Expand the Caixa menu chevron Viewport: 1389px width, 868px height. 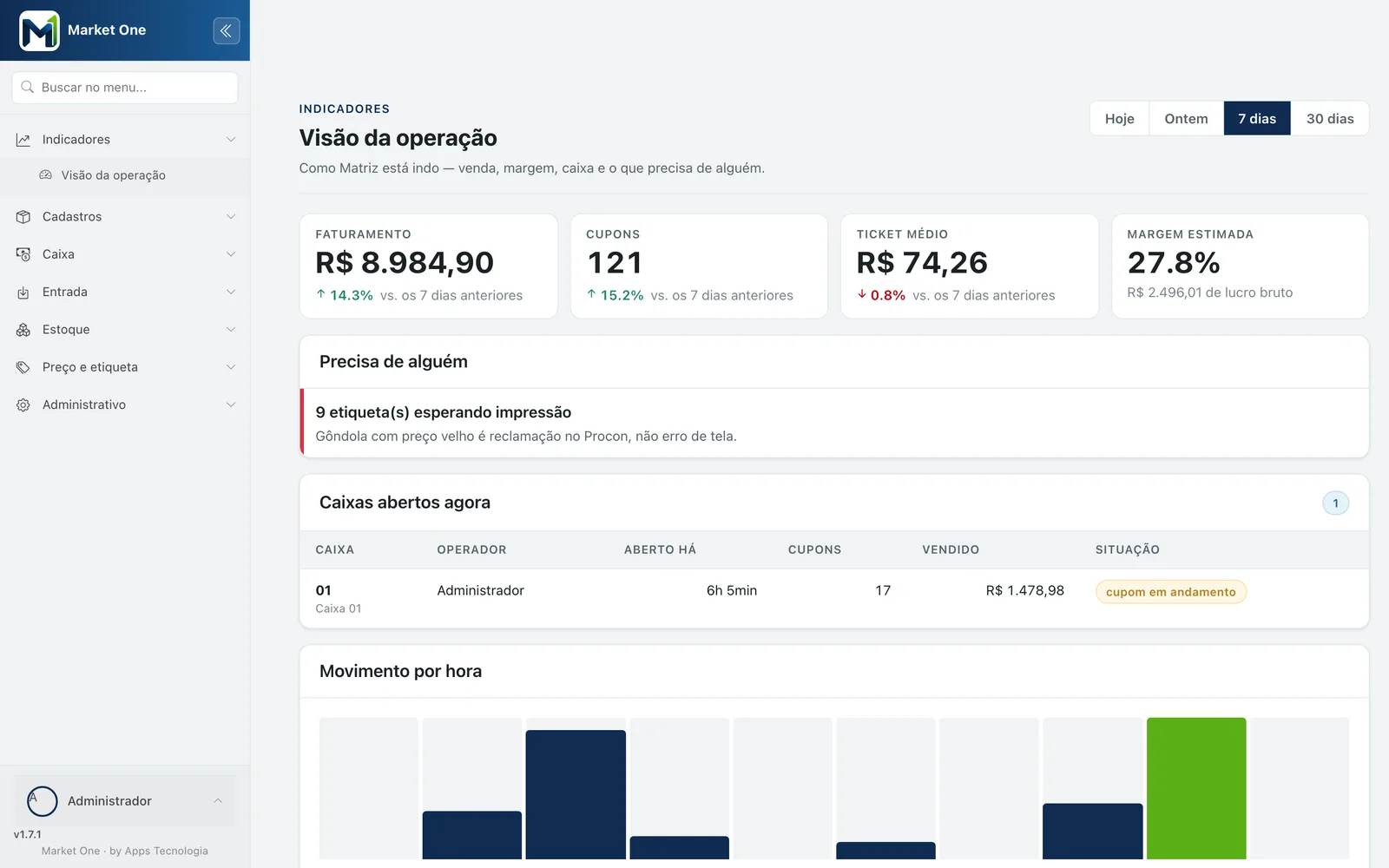231,254
